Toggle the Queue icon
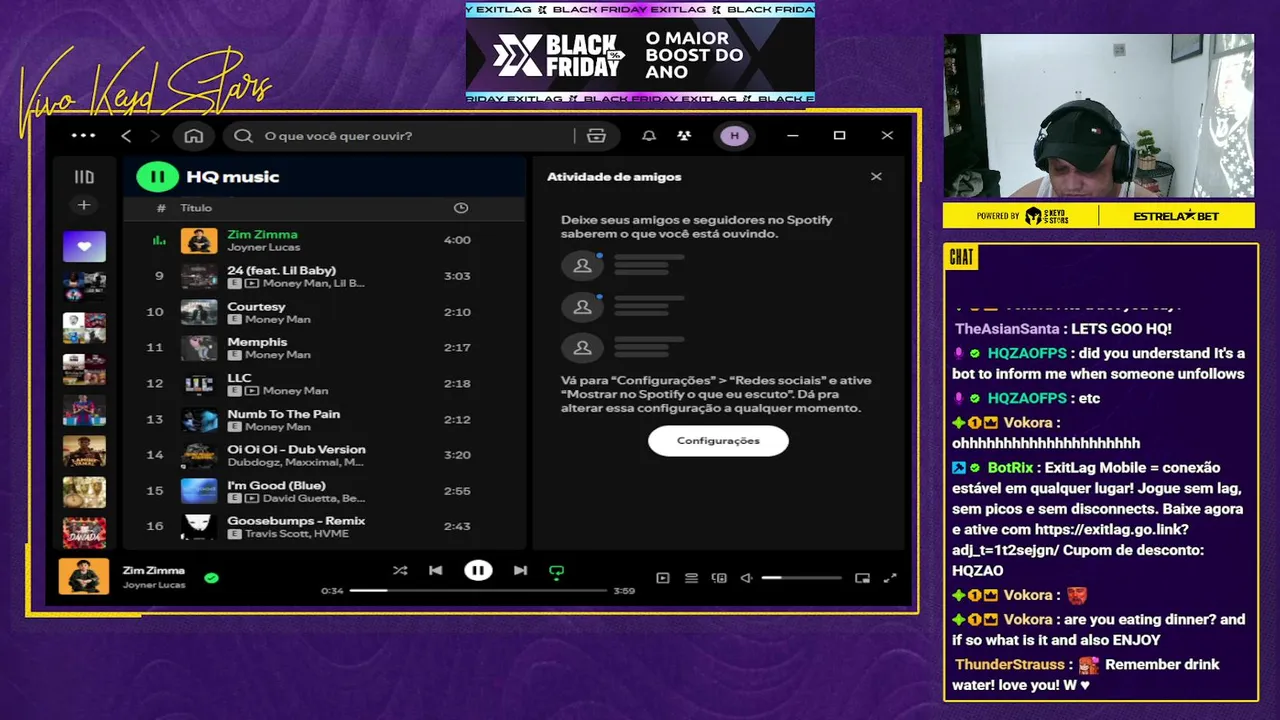 691,578
